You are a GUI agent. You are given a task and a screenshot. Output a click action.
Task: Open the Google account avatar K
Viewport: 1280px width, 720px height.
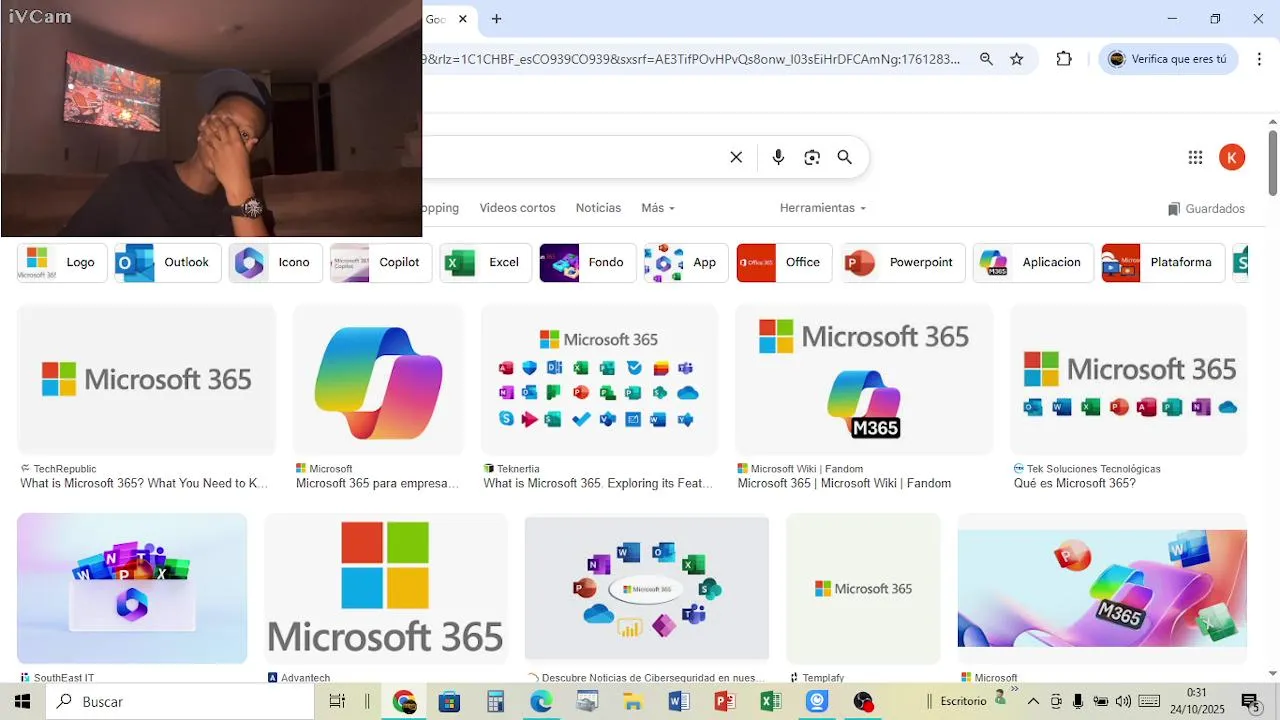pos(1232,157)
